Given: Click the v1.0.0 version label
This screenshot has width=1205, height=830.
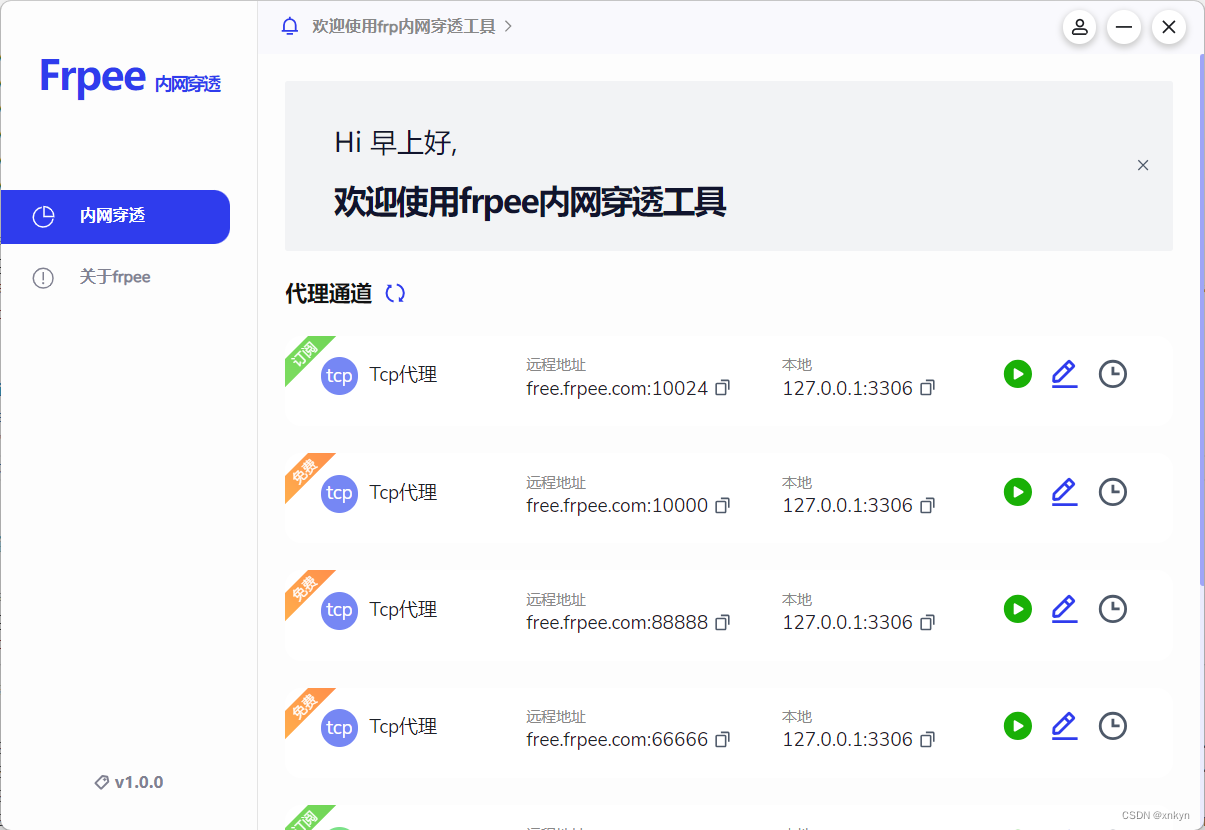Looking at the screenshot, I should (x=127, y=782).
